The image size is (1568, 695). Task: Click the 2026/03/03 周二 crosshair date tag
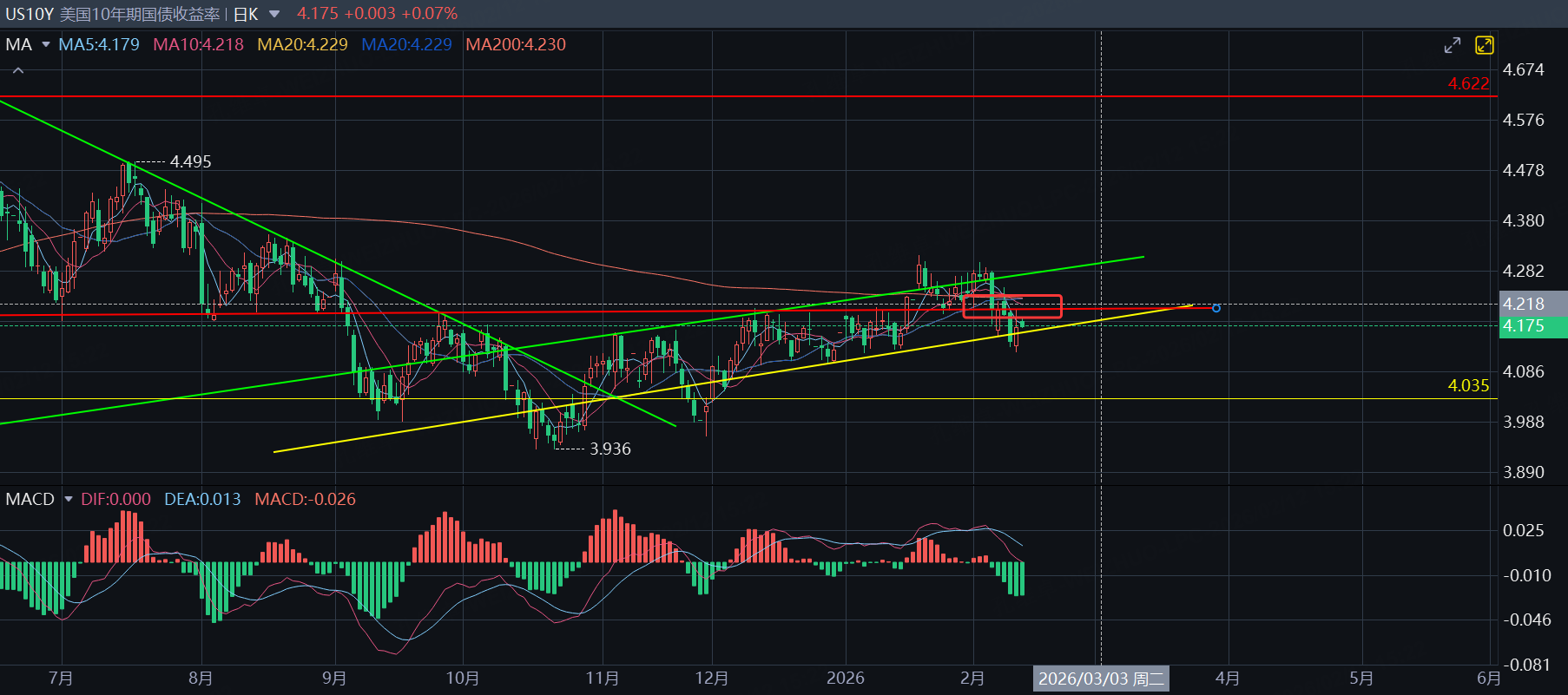tap(1102, 679)
